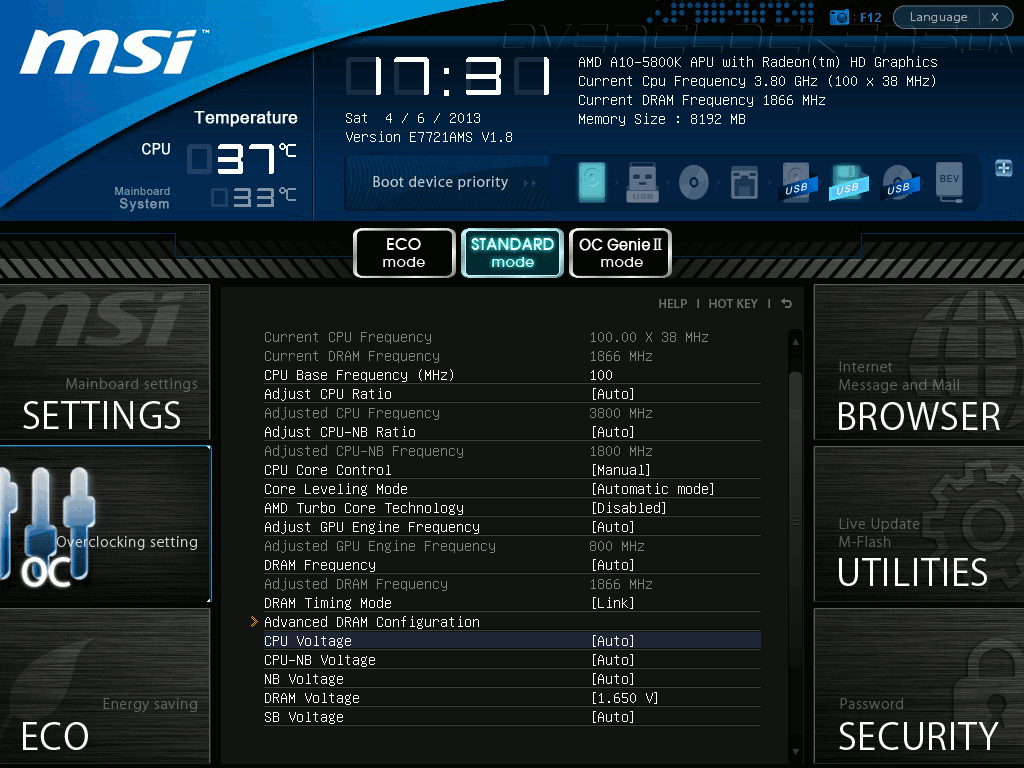Screen dimensions: 1024x768
Task: Expand Advanced DRAM Configuration submenu
Action: (x=512, y=622)
